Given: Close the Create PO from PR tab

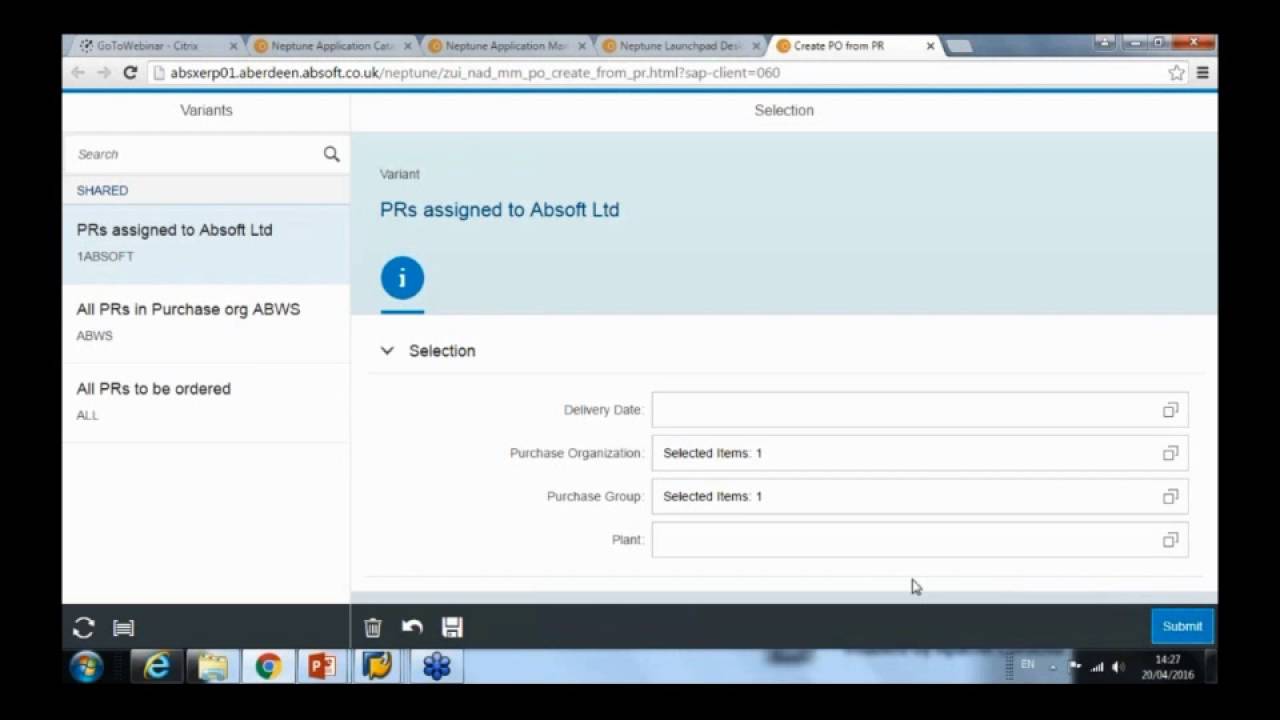Looking at the screenshot, I should tap(931, 46).
